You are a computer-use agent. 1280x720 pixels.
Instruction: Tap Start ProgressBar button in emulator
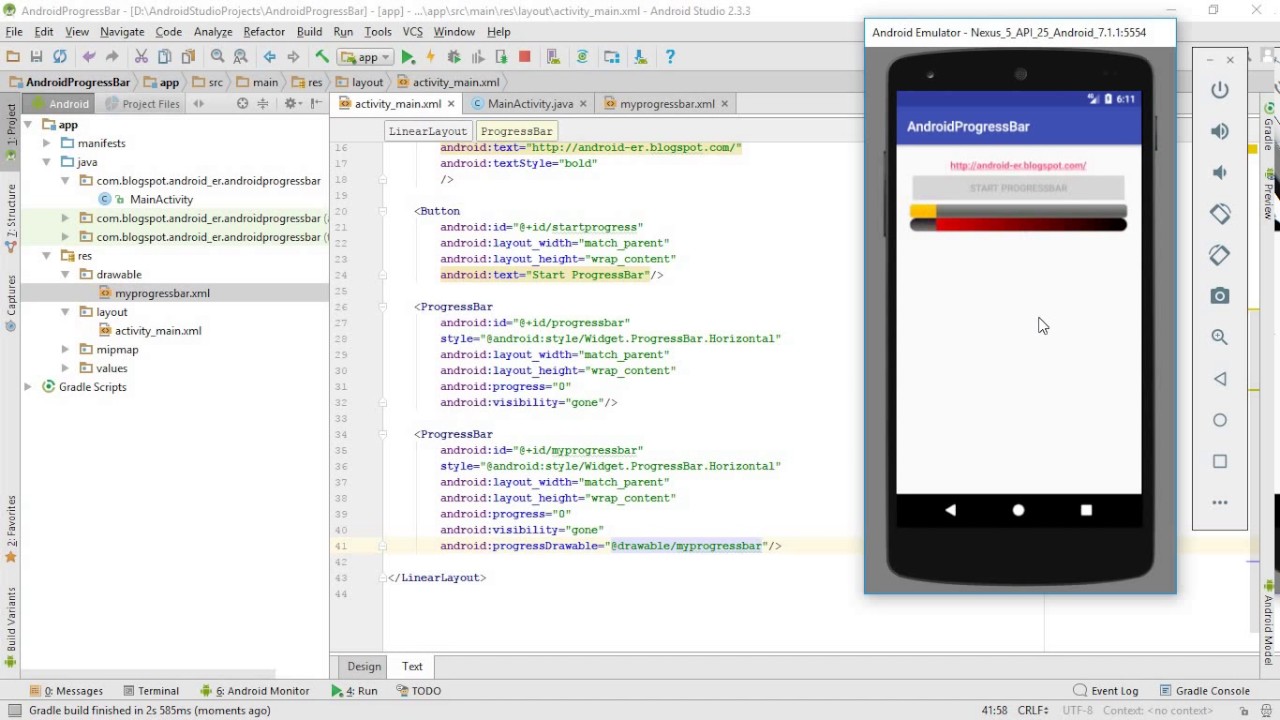coord(1018,188)
